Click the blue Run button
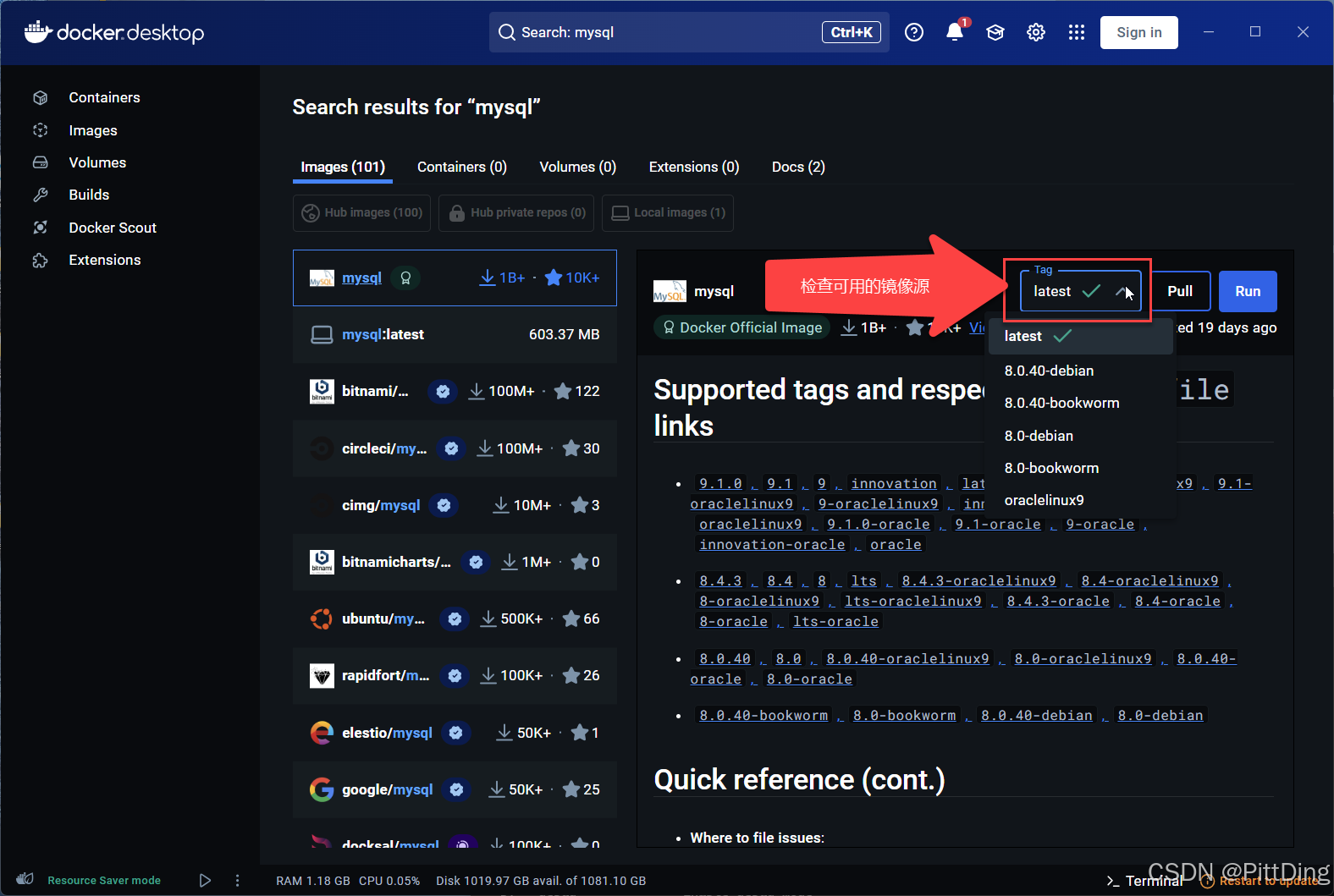 click(x=1248, y=291)
